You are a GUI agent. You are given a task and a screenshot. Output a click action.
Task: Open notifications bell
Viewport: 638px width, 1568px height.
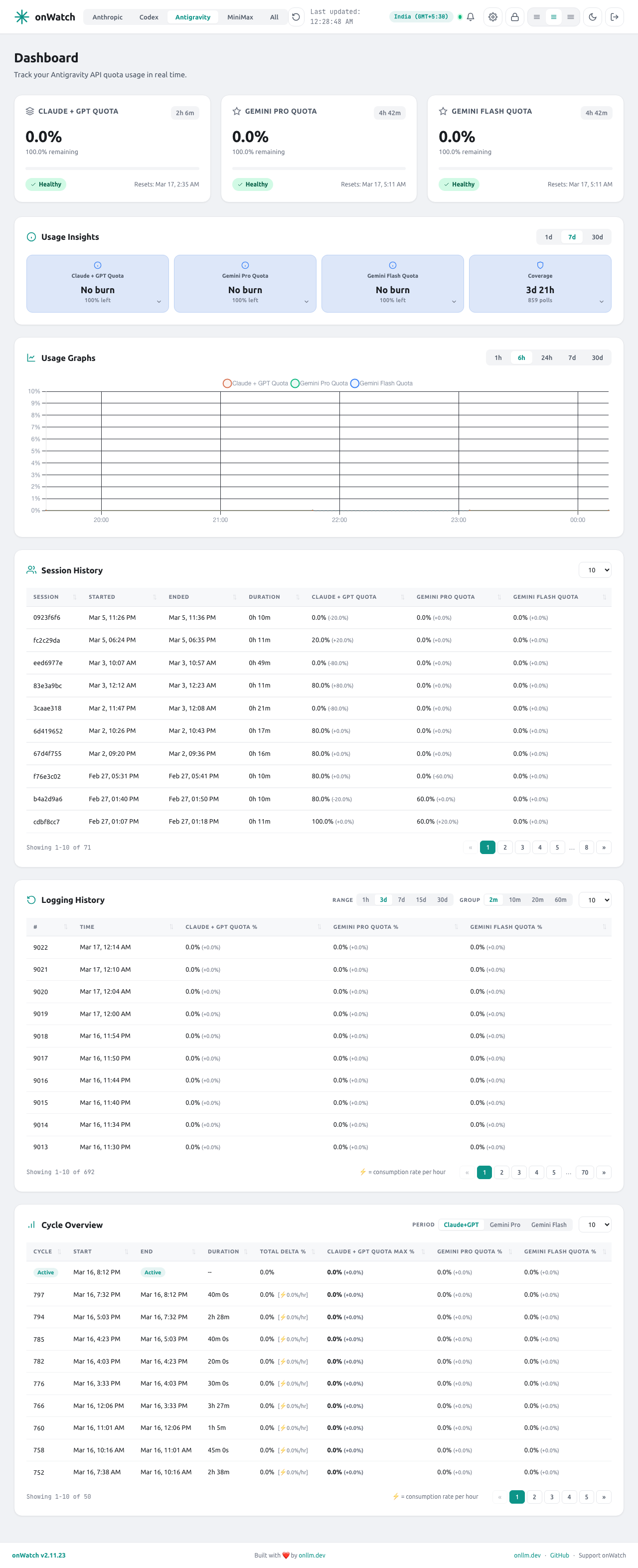471,17
